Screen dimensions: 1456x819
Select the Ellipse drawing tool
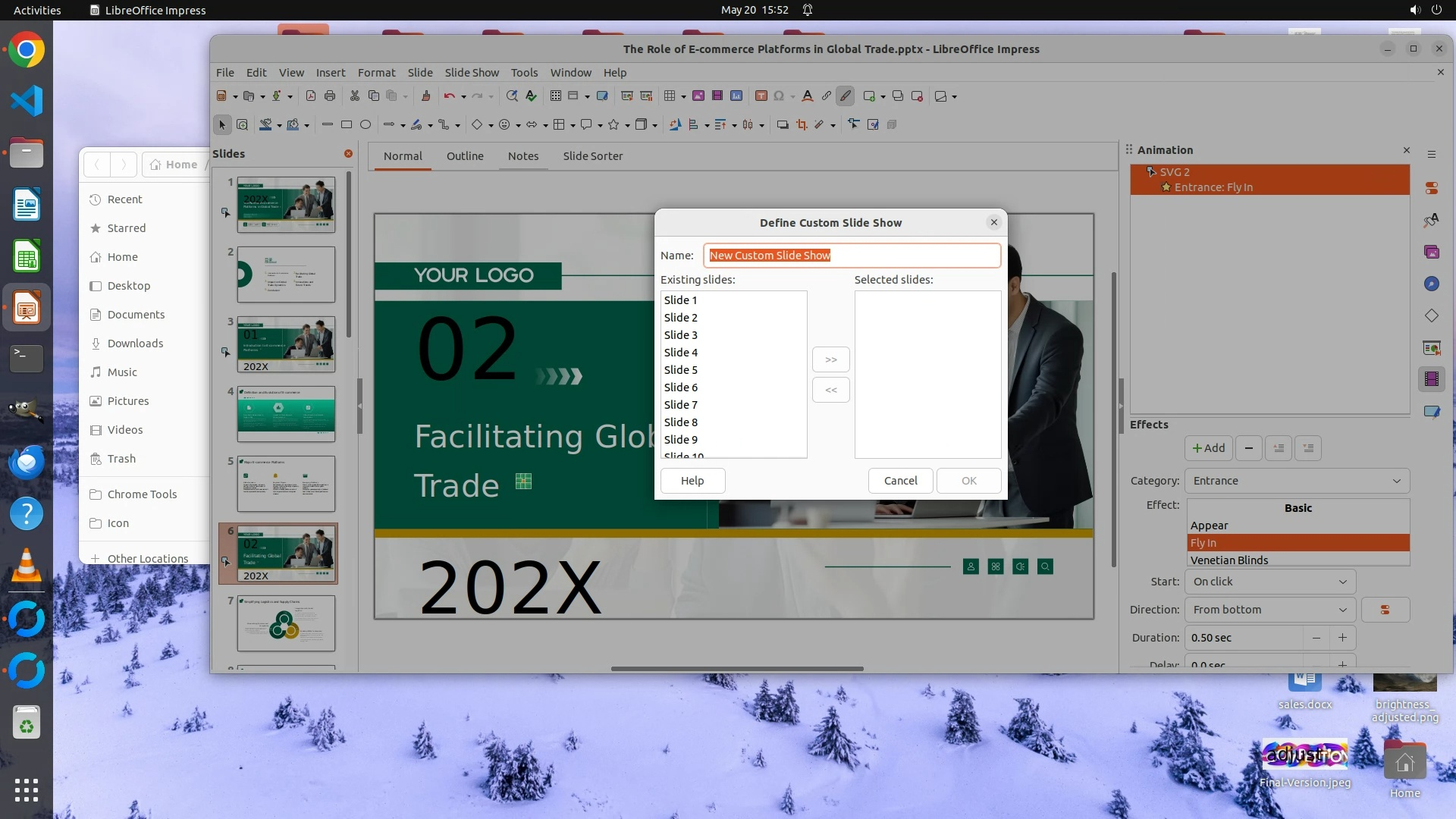pos(366,125)
